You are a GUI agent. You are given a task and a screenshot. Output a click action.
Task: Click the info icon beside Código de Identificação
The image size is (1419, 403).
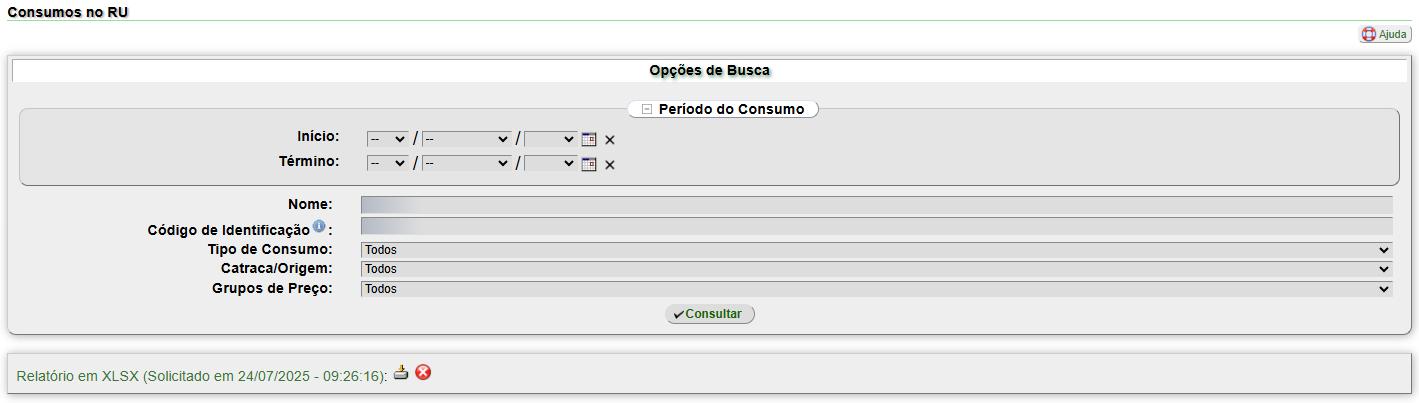319,226
